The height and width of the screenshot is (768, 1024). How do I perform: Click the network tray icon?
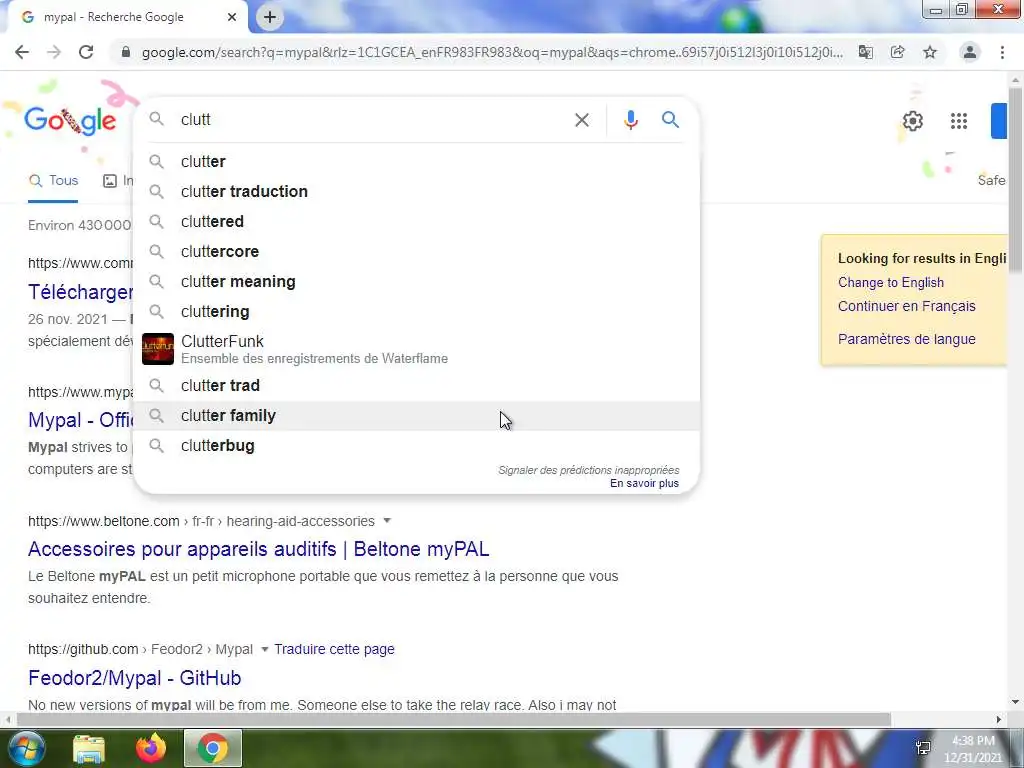tap(923, 748)
